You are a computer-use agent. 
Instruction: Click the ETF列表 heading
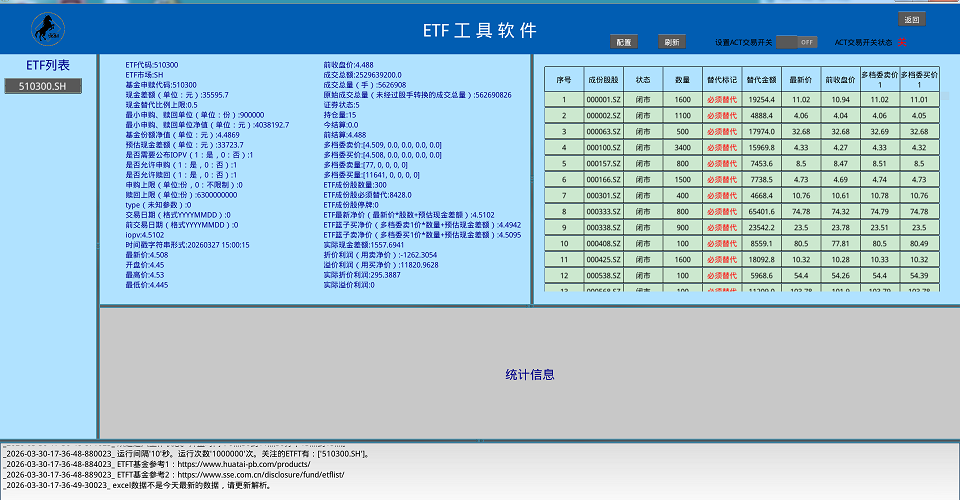(x=48, y=65)
